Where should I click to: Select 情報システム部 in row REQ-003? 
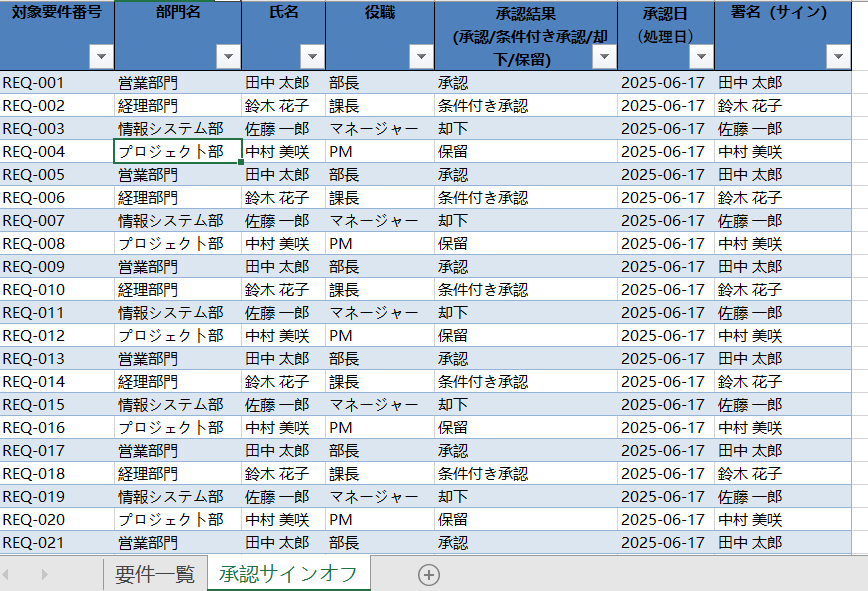click(x=178, y=128)
